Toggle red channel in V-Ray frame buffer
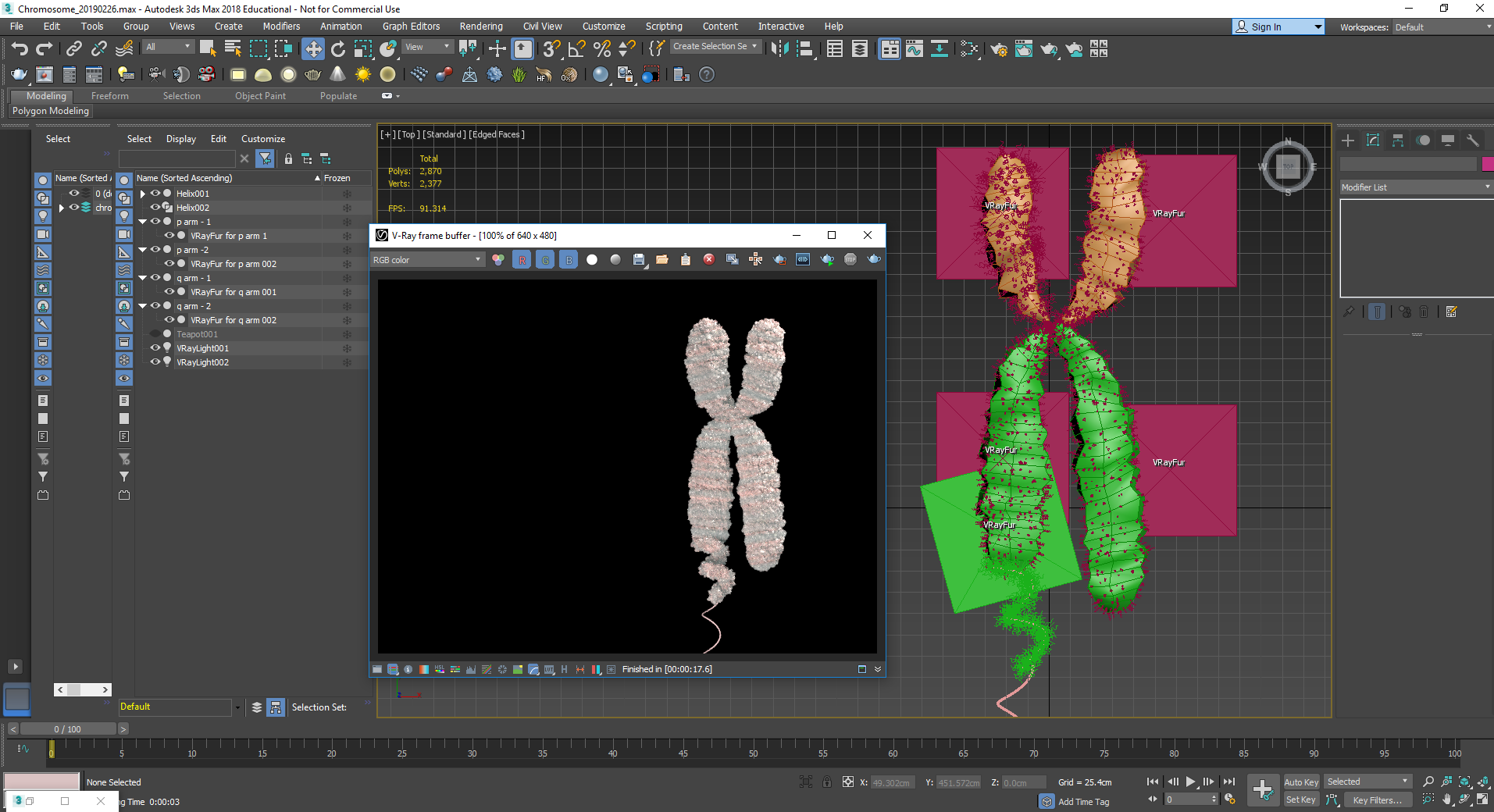Image resolution: width=1494 pixels, height=812 pixels. coord(522,259)
